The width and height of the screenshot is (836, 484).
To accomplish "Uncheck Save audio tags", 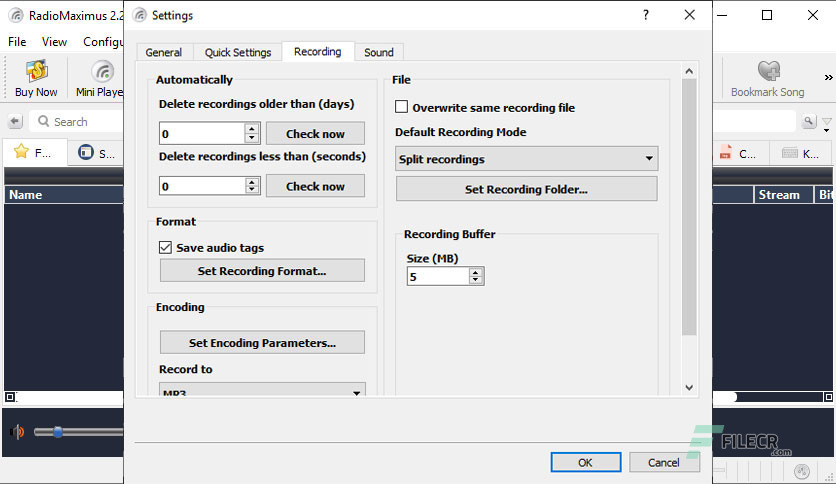I will pos(165,247).
